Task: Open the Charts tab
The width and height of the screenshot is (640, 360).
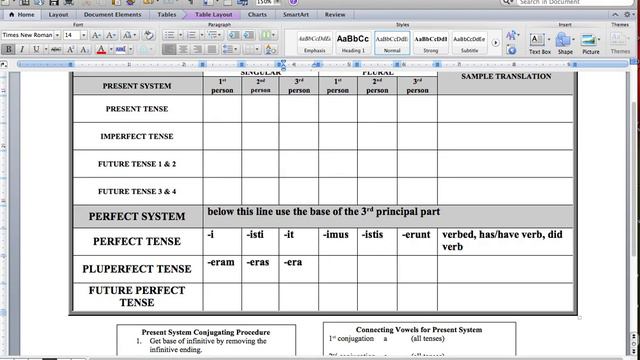Action: coord(257,14)
